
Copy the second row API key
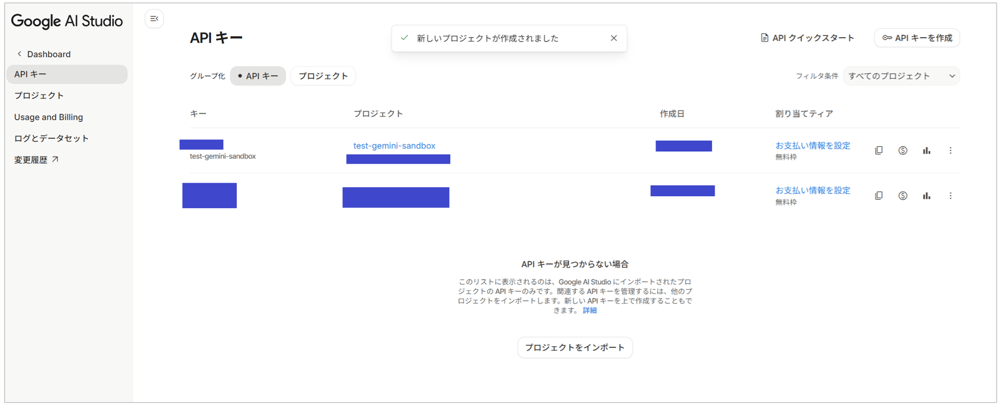click(879, 196)
